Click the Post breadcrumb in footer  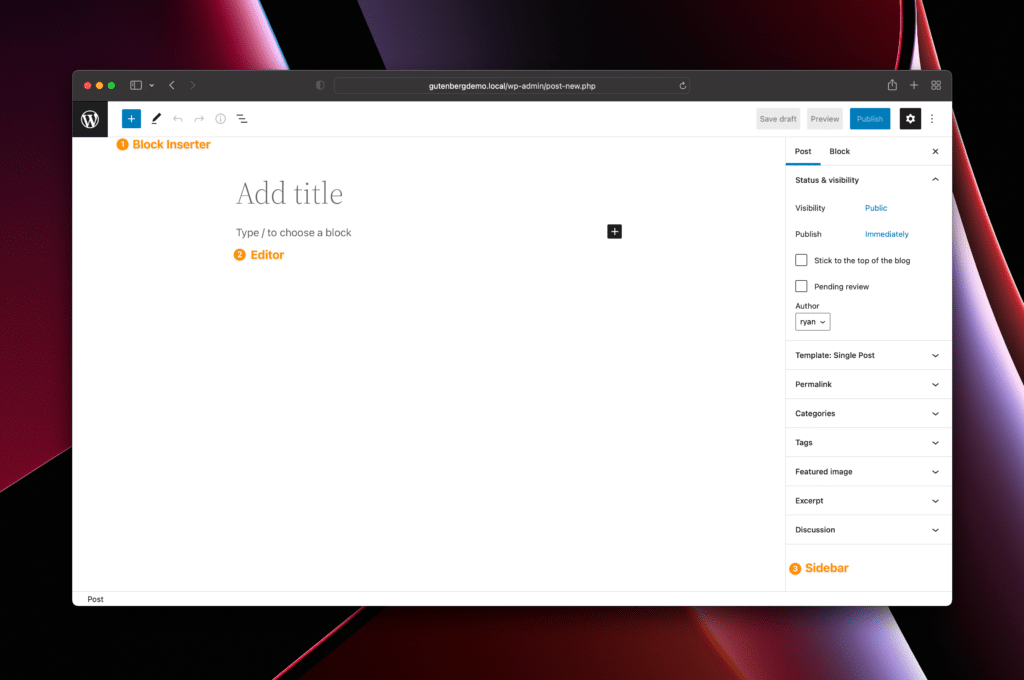[x=95, y=599]
